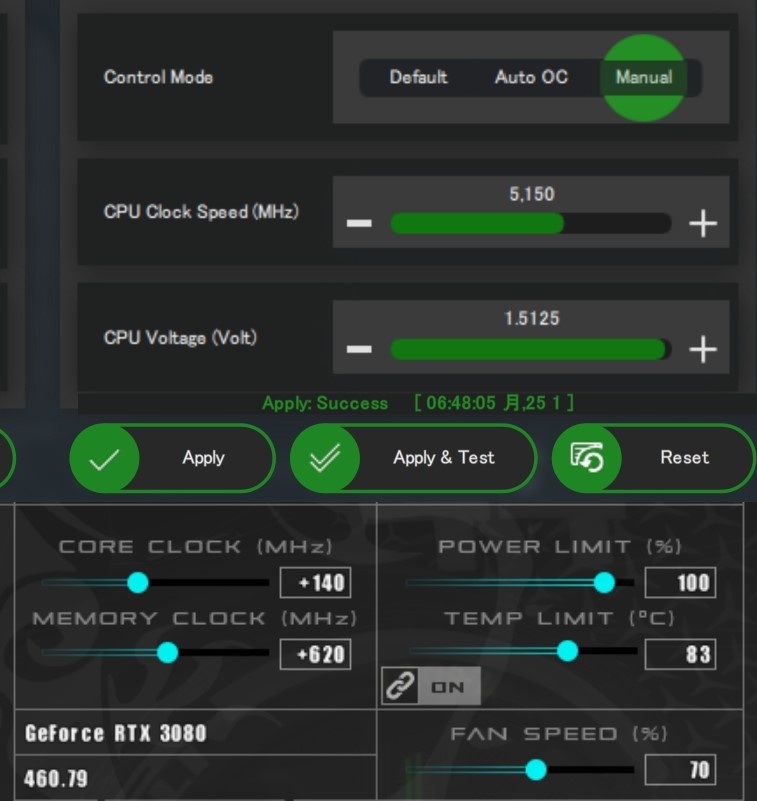Click the POWER LIMIT (%) label

point(560,547)
